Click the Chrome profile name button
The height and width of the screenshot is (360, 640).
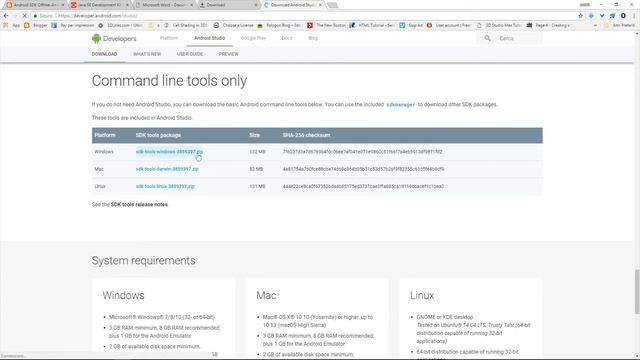pyautogui.click(x=584, y=5)
